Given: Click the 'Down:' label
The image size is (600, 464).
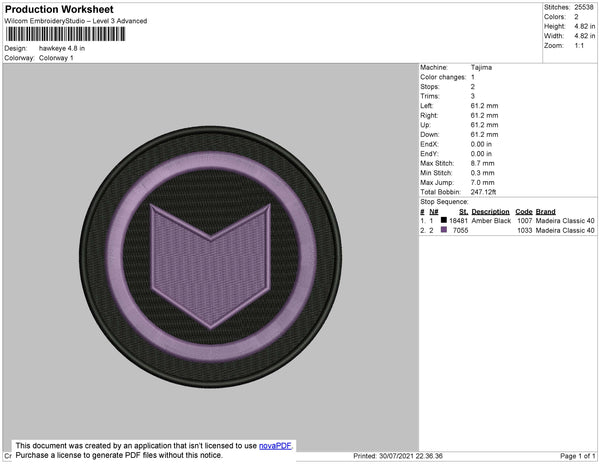Looking at the screenshot, I should (430, 135).
